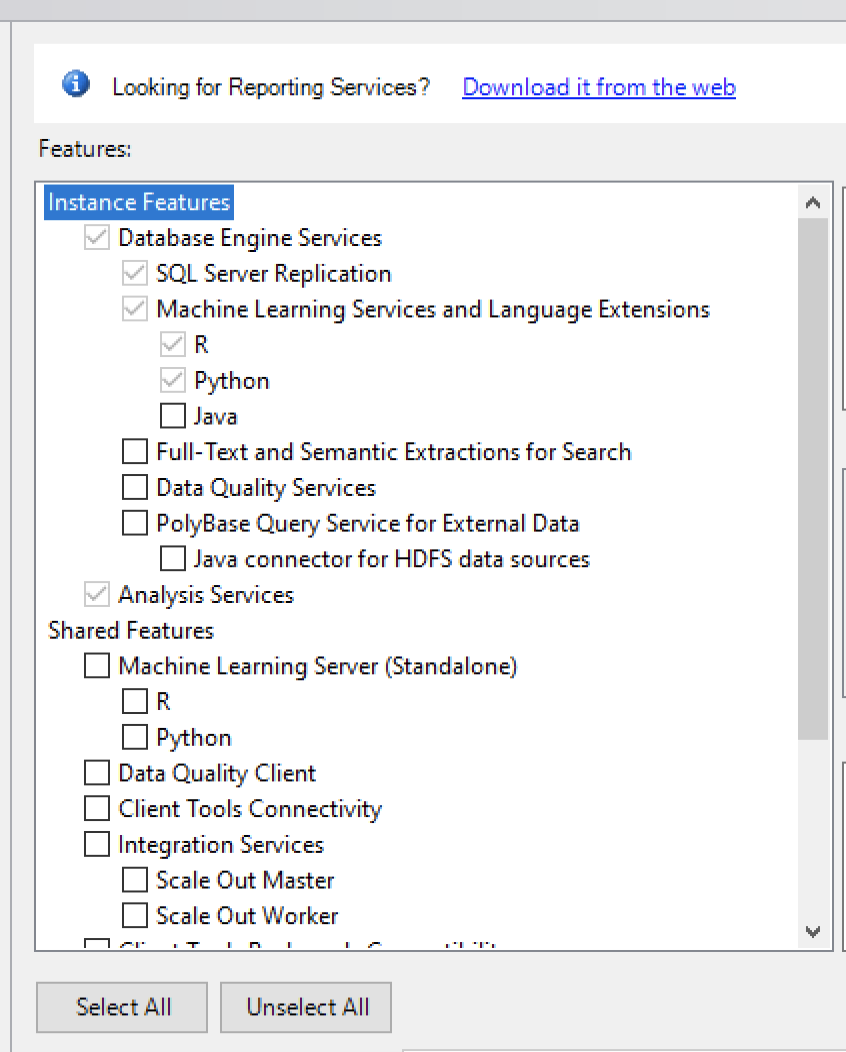Click the Scale Out Worker label
This screenshot has width=846, height=1052.
point(247,916)
